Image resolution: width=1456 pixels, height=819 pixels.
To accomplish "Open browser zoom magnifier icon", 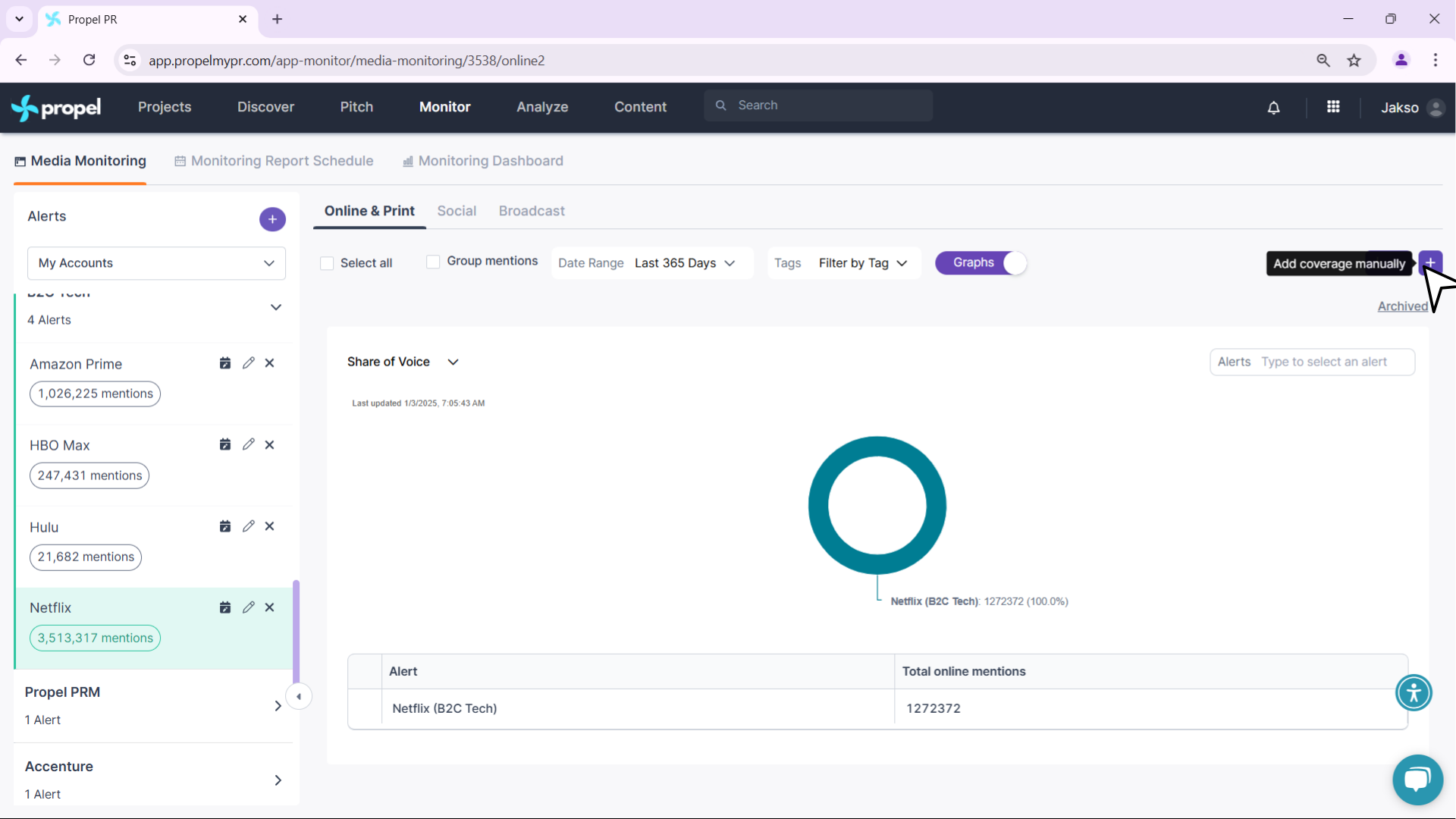I will point(1323,60).
